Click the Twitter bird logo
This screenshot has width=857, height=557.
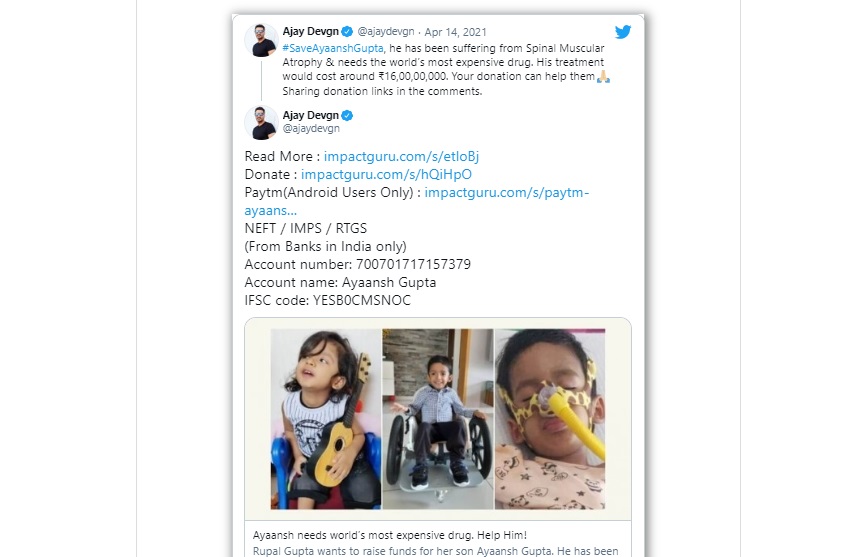[x=622, y=32]
